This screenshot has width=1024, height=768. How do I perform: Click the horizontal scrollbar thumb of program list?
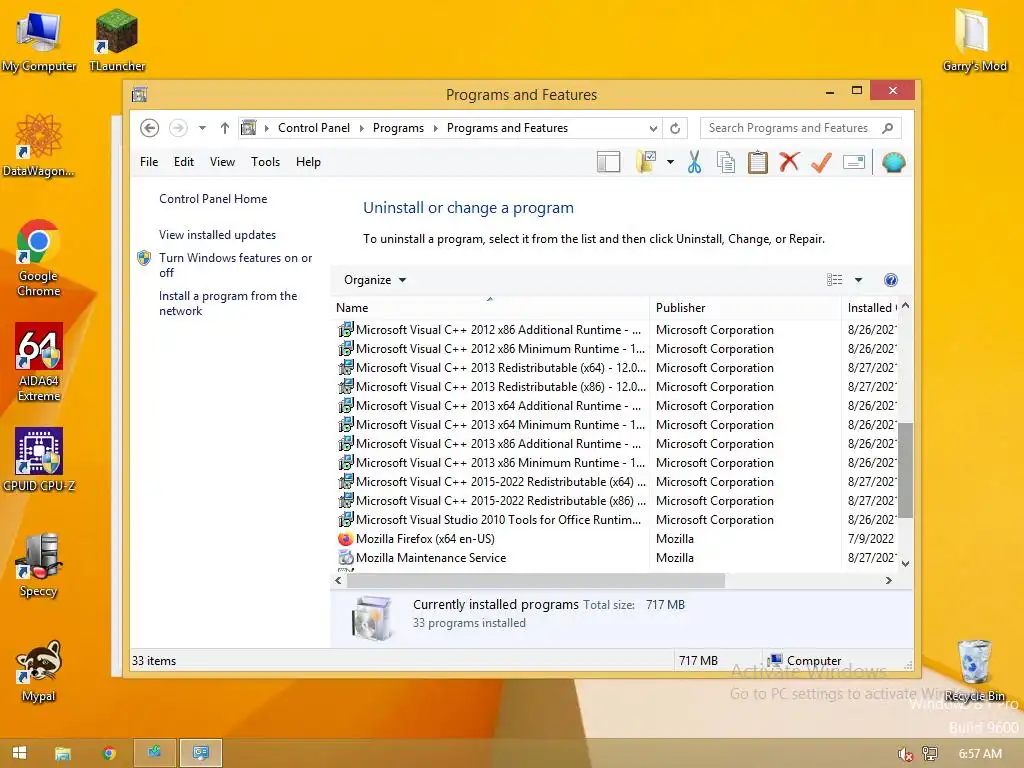(536, 581)
